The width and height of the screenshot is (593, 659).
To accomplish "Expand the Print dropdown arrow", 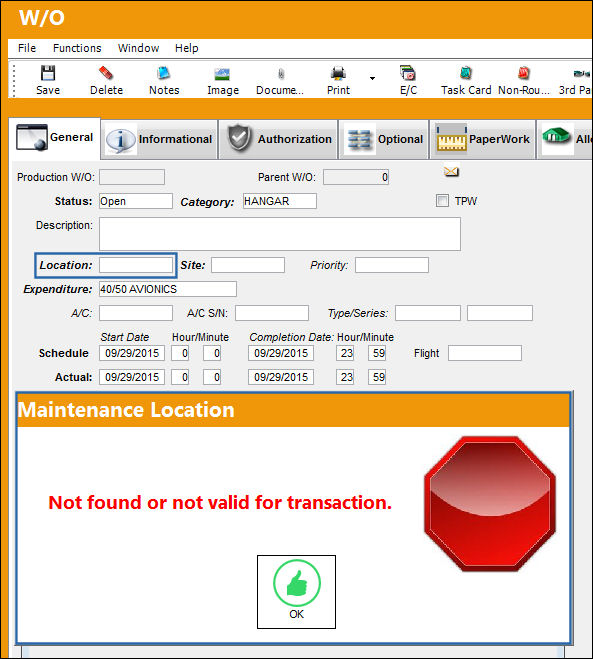I will tap(372, 79).
